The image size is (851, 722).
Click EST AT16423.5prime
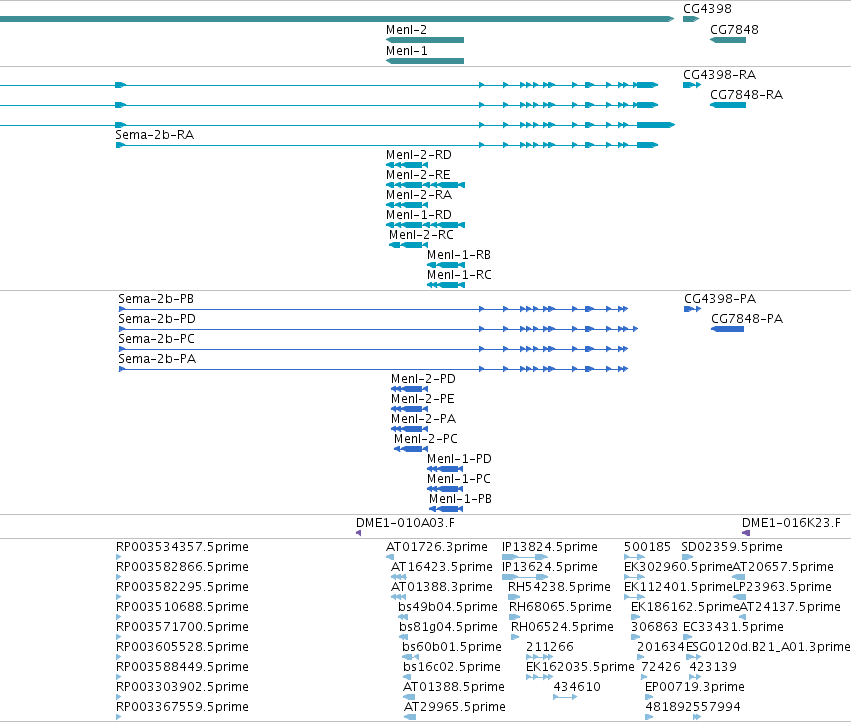coord(399,577)
